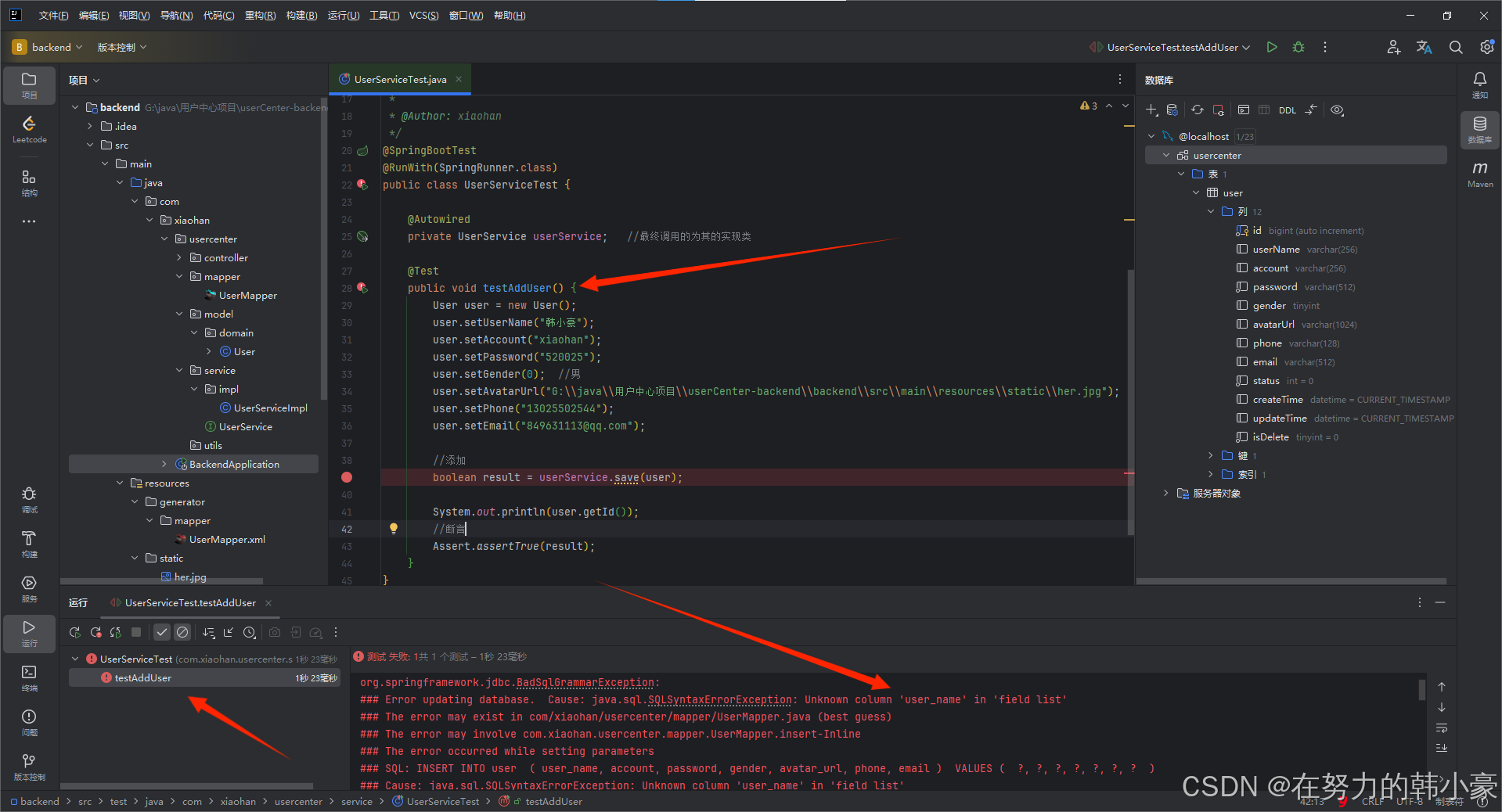Screen dimensions: 1502x812
Task: Open the Maven tool window
Action: [x=1479, y=174]
